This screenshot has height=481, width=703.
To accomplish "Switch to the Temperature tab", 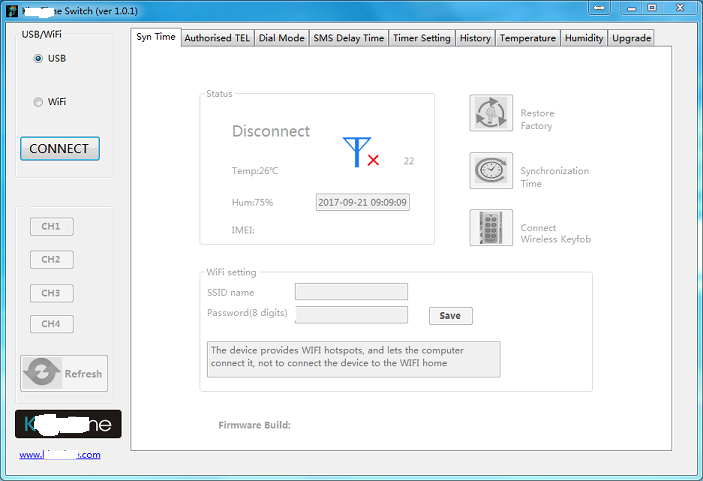I will point(527,38).
